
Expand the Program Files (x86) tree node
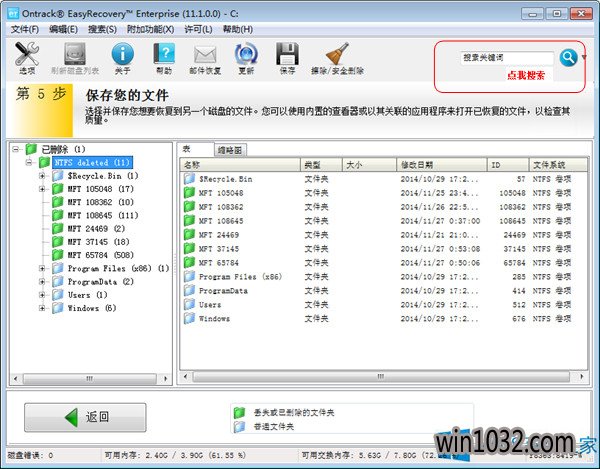click(43, 268)
